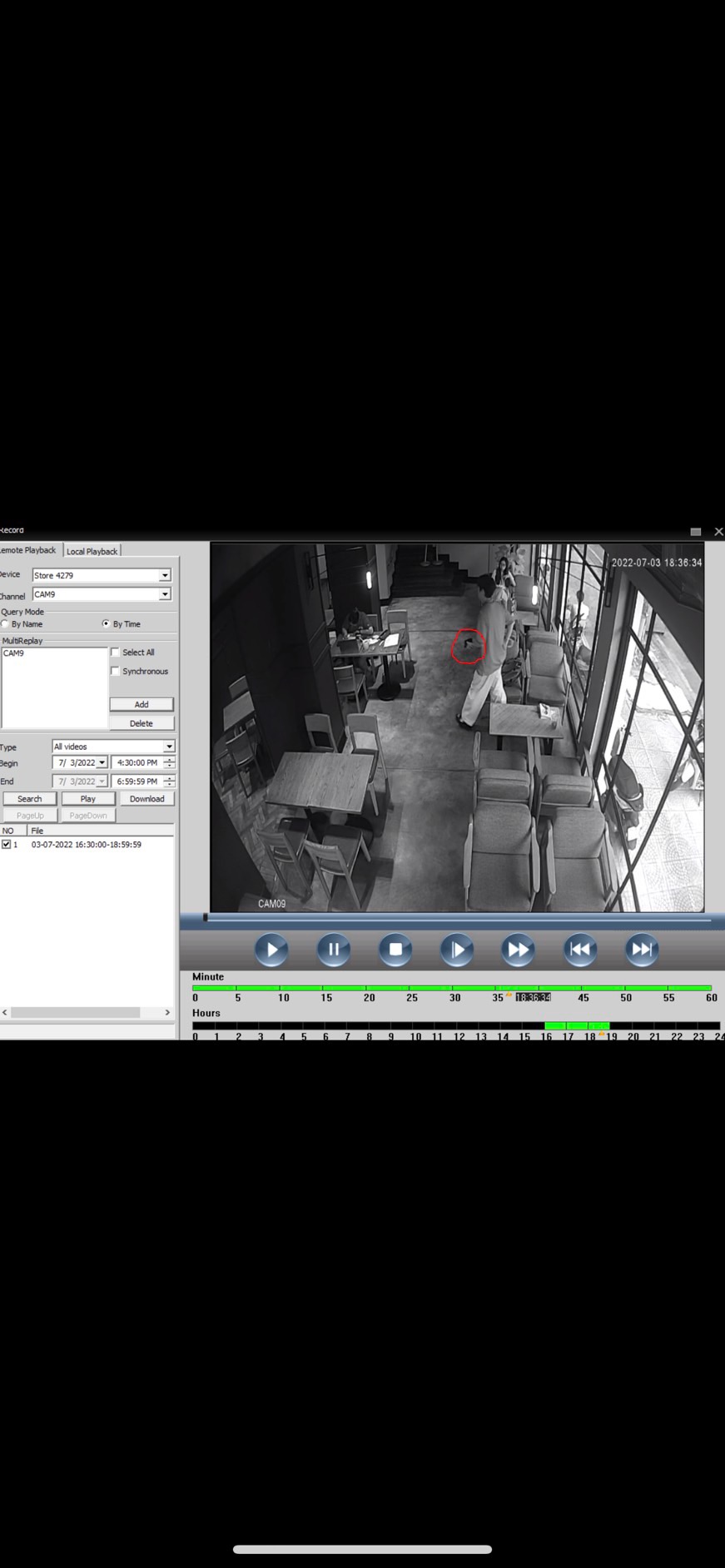
Task: Click the Search button
Action: (29, 799)
